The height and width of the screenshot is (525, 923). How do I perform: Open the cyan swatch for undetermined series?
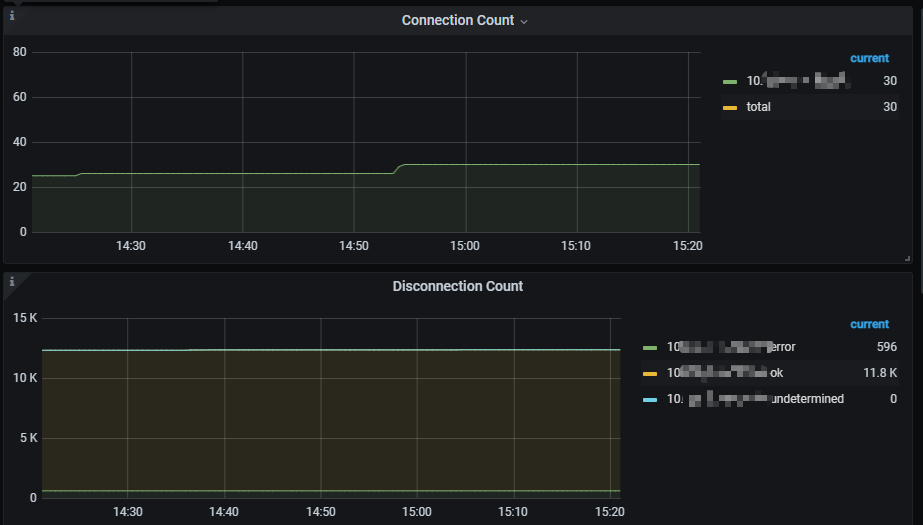coord(650,399)
